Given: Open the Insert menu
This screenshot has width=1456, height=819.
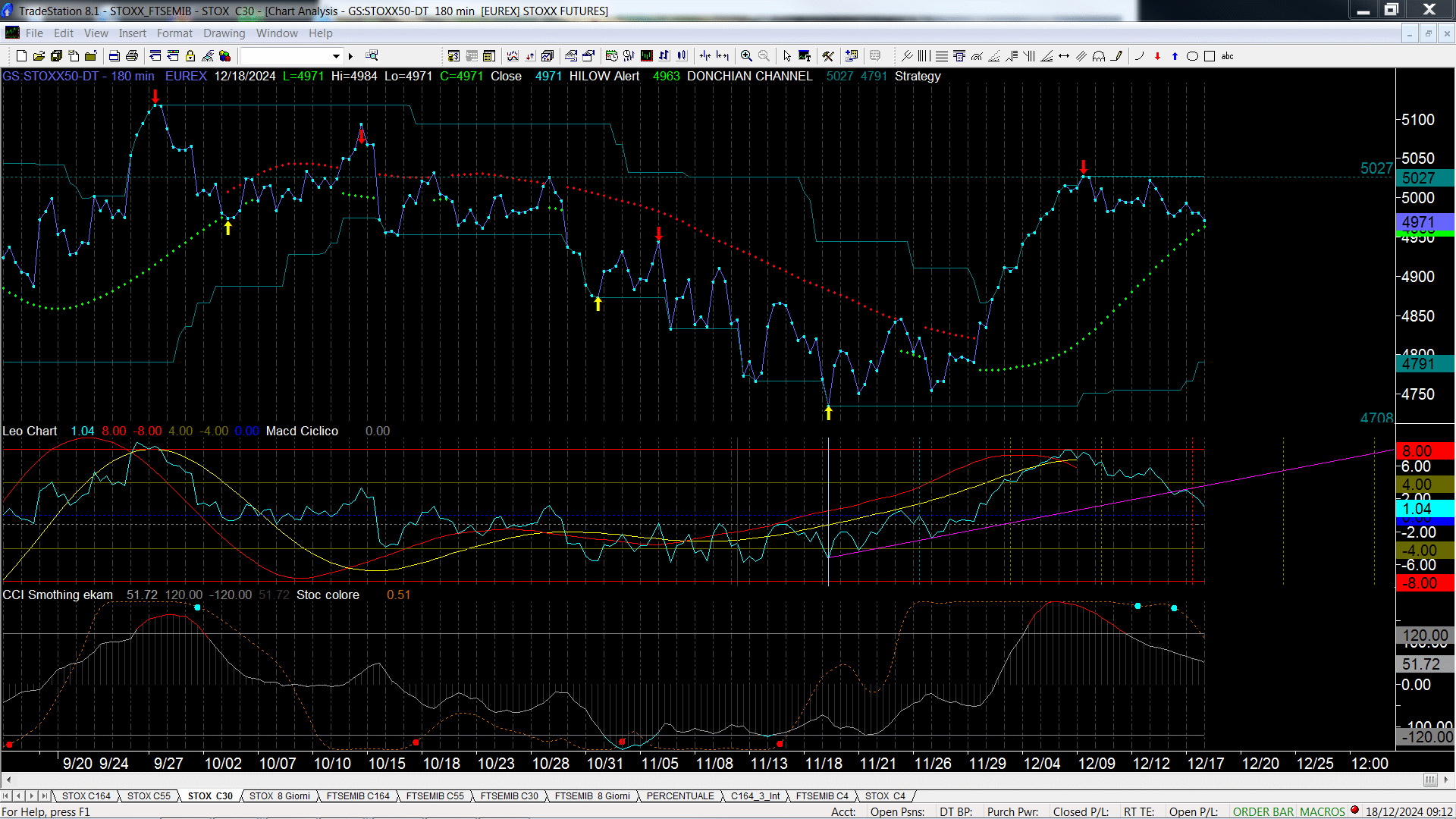Looking at the screenshot, I should click(x=132, y=33).
